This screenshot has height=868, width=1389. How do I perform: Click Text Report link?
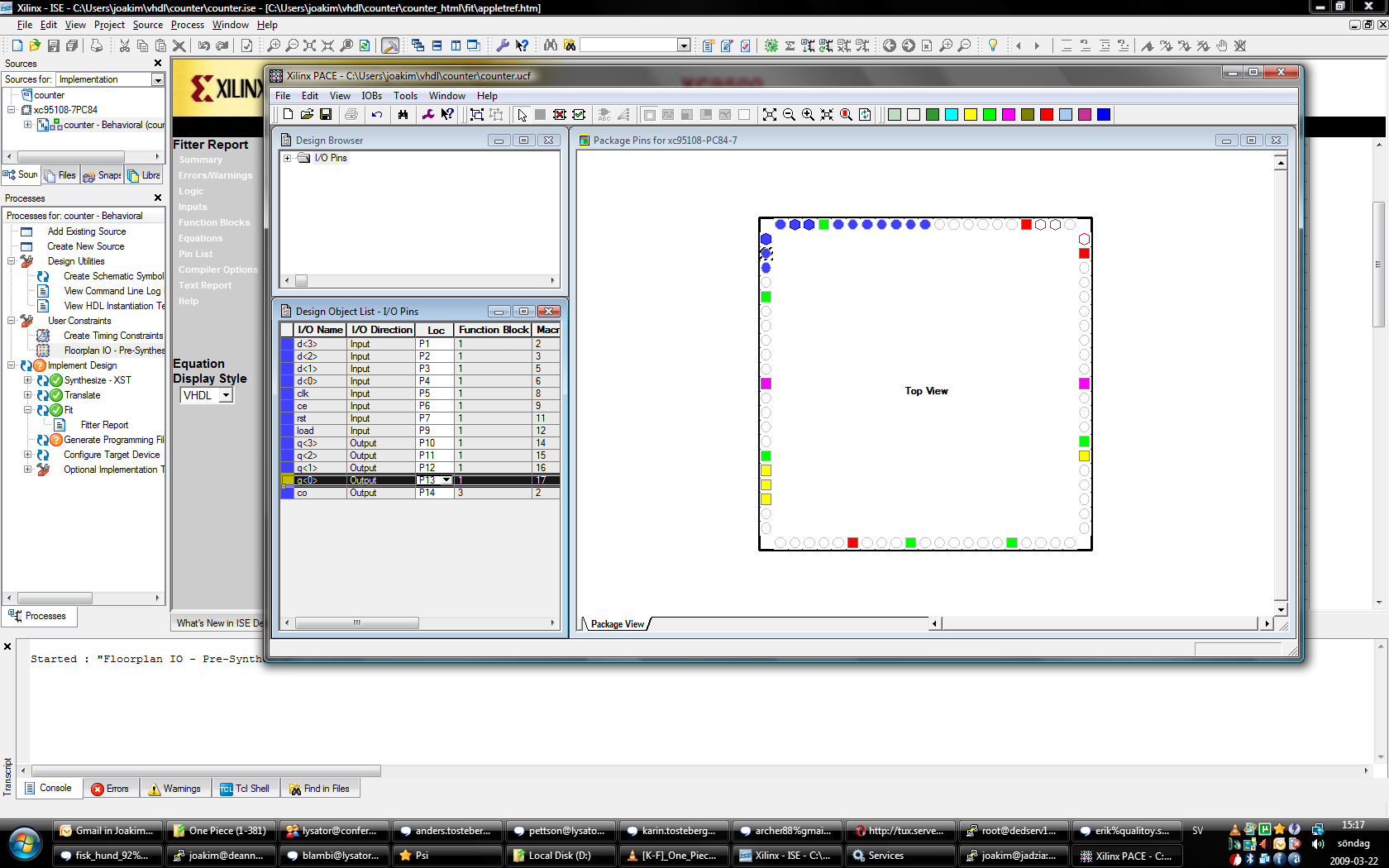205,285
